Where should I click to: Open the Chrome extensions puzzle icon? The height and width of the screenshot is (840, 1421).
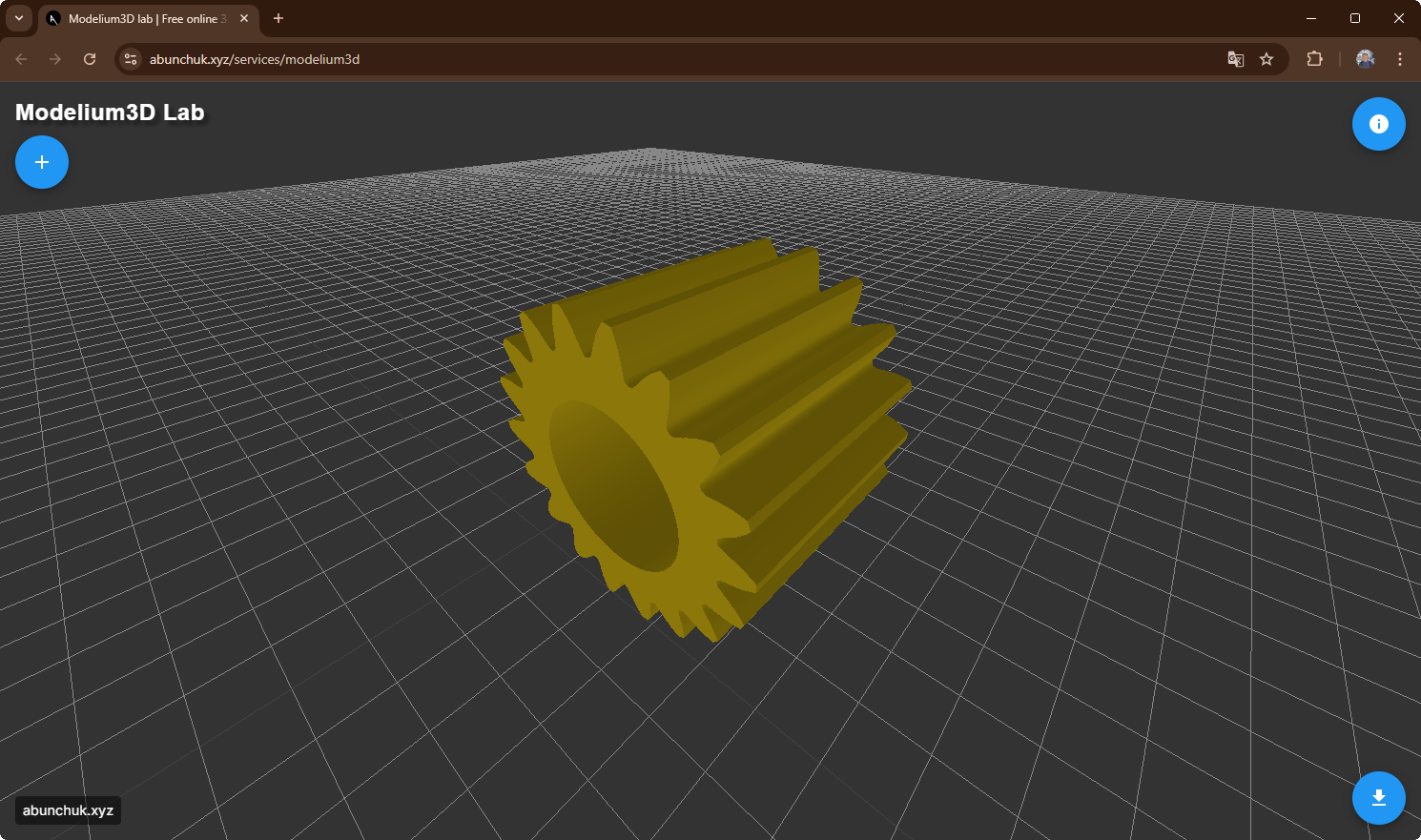point(1314,59)
